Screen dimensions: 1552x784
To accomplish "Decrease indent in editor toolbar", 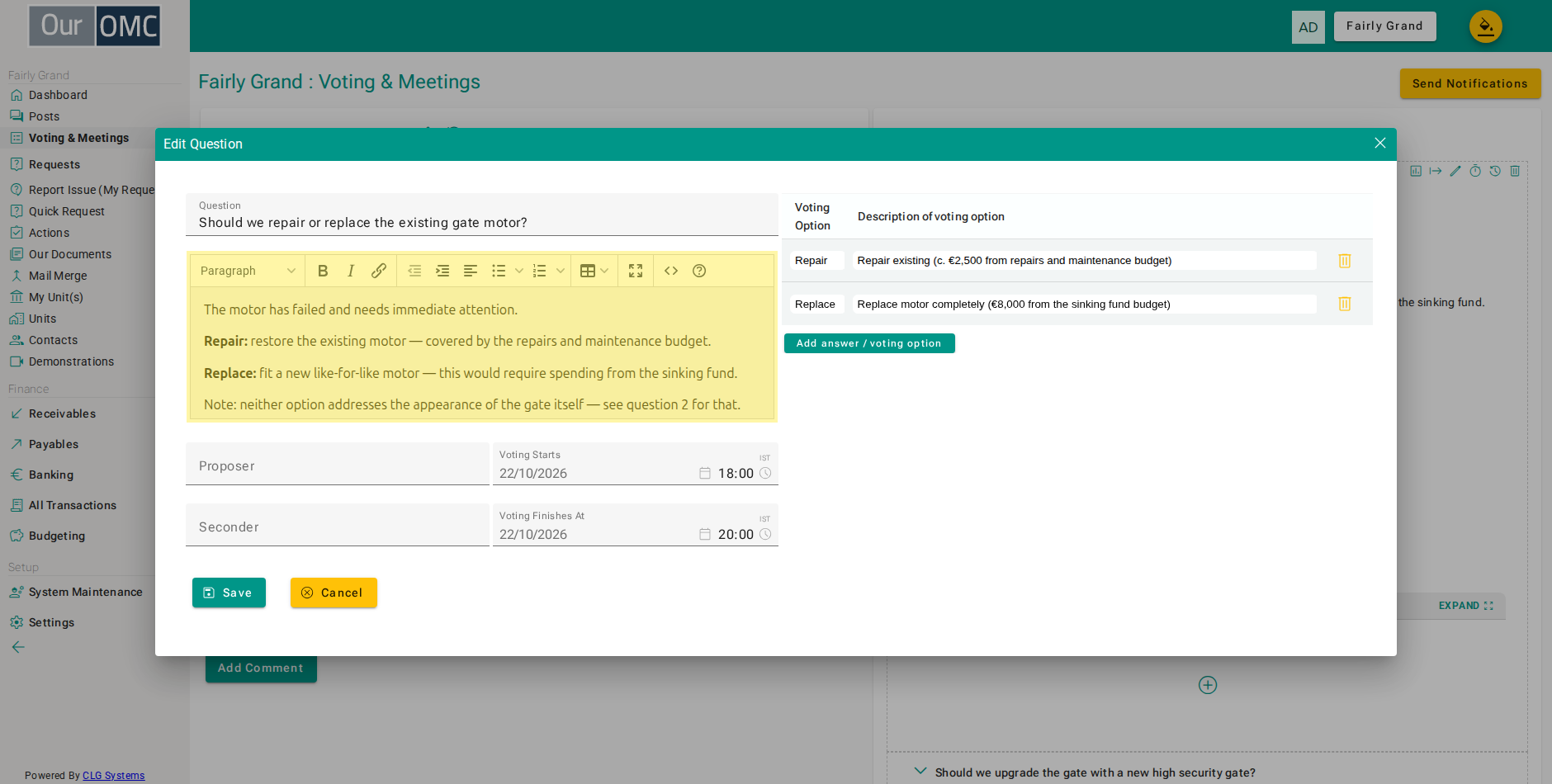I will point(414,271).
